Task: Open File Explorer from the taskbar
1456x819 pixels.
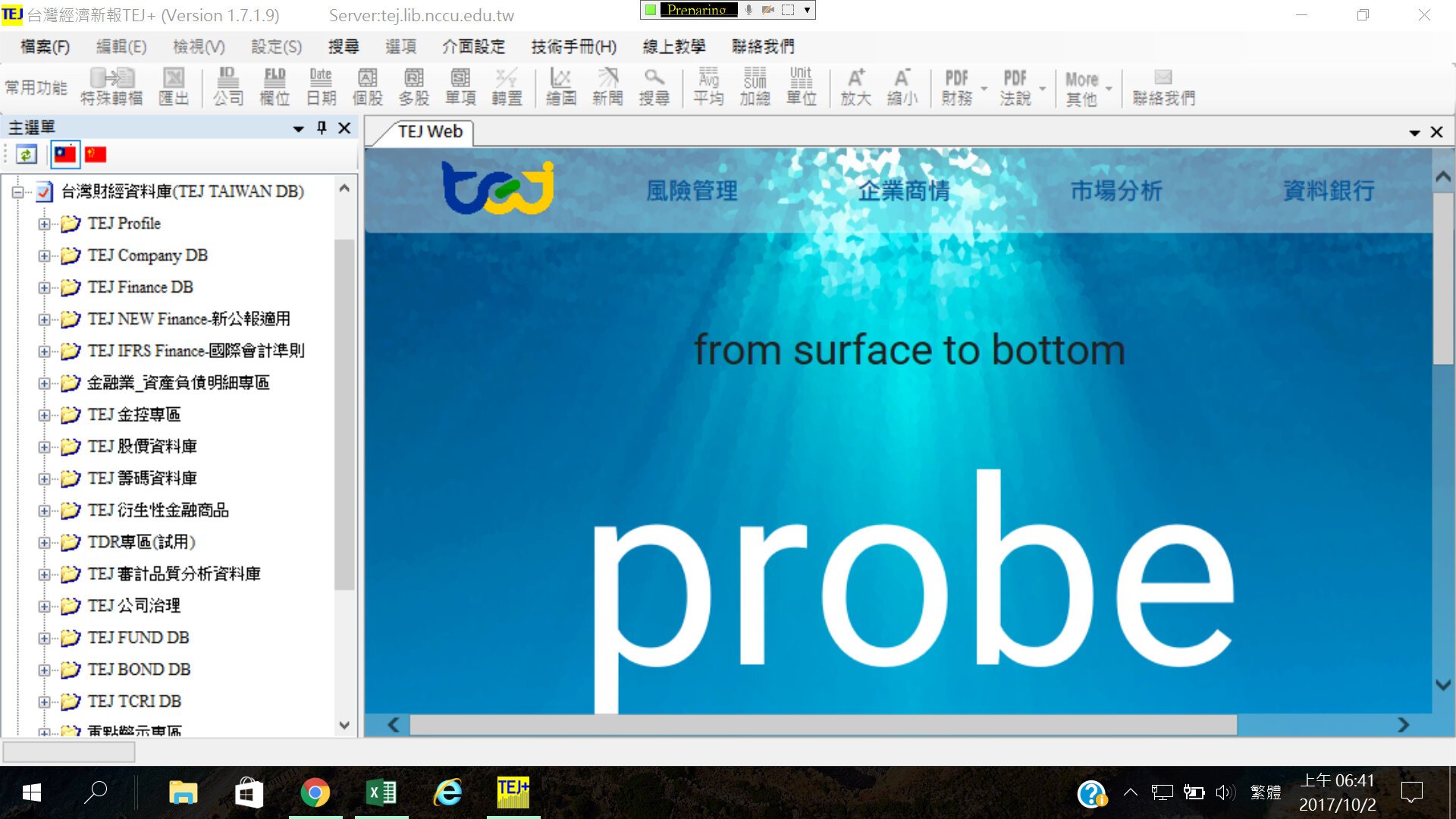Action: point(183,793)
